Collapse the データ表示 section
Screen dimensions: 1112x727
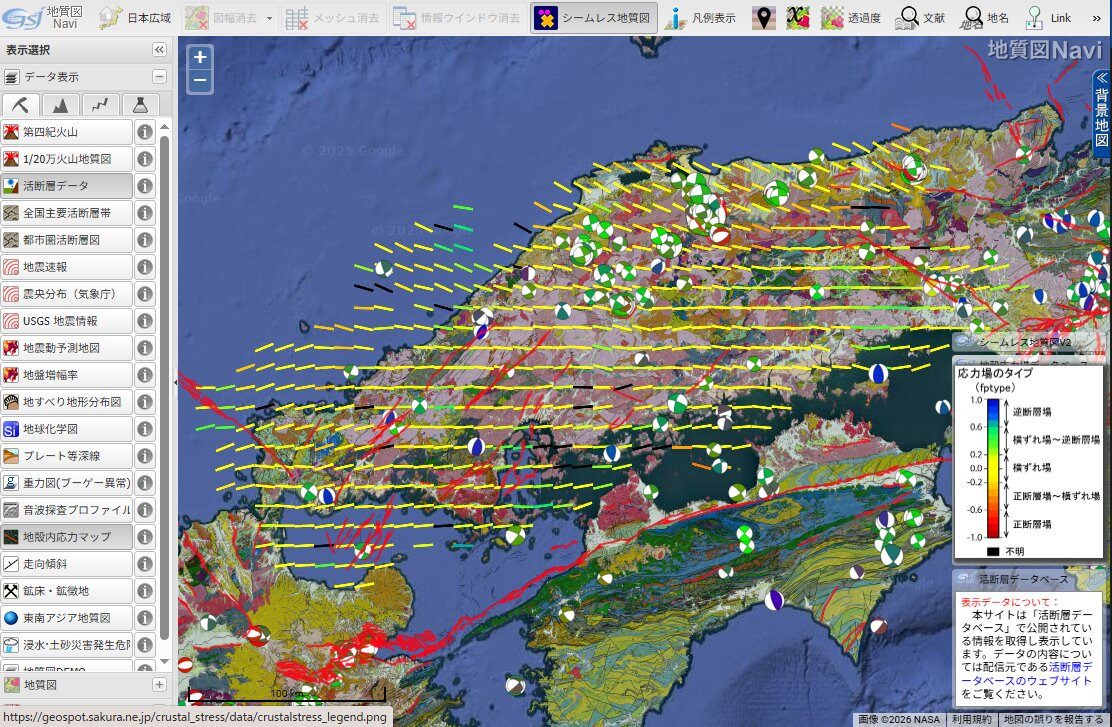coord(159,77)
